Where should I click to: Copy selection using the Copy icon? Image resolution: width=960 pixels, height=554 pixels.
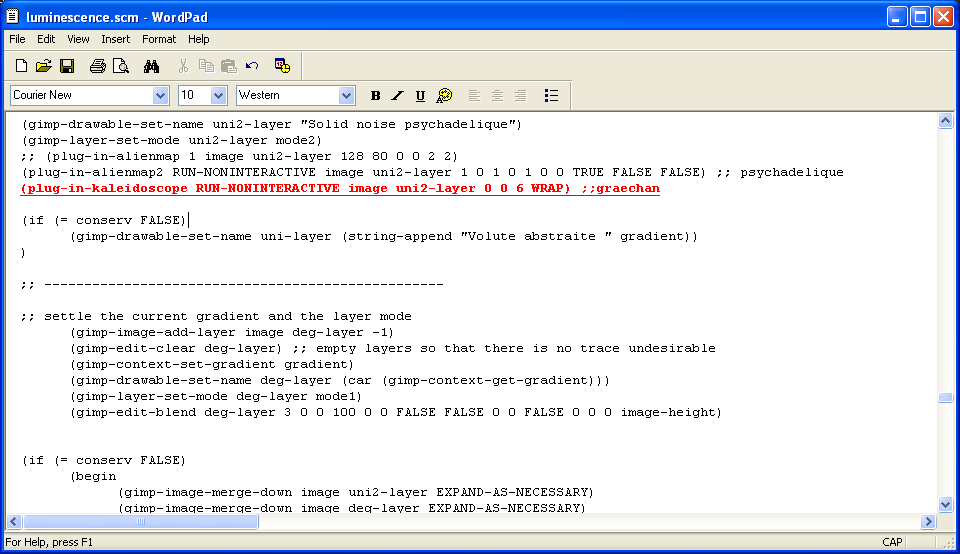[x=206, y=66]
